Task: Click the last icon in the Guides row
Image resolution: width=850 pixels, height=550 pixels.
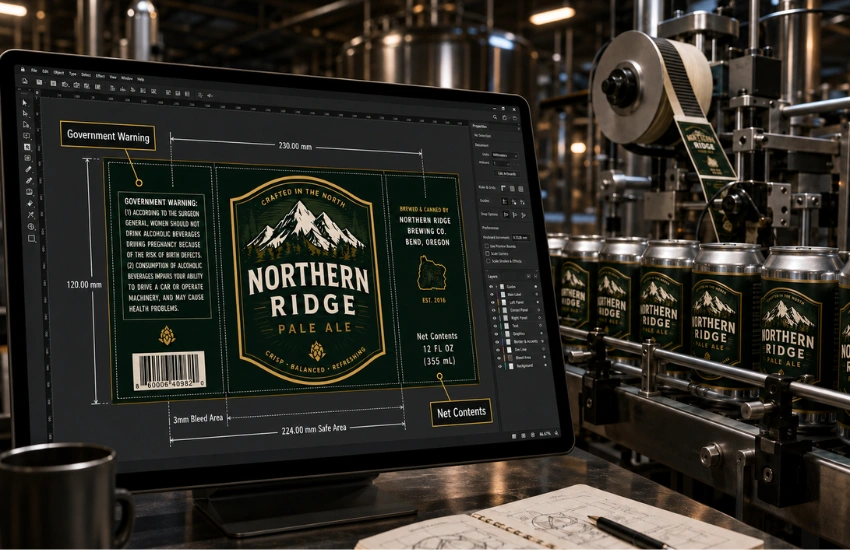Action: pos(523,202)
